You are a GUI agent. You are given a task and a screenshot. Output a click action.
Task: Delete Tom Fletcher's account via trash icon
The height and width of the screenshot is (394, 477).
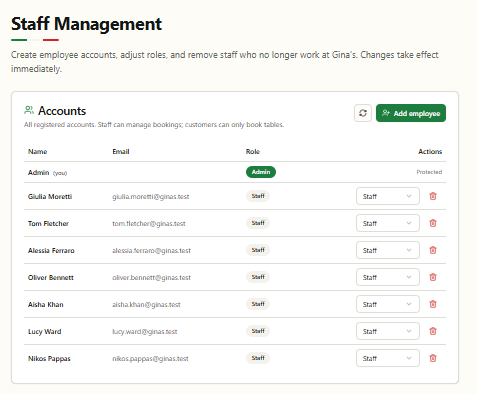coord(433,223)
